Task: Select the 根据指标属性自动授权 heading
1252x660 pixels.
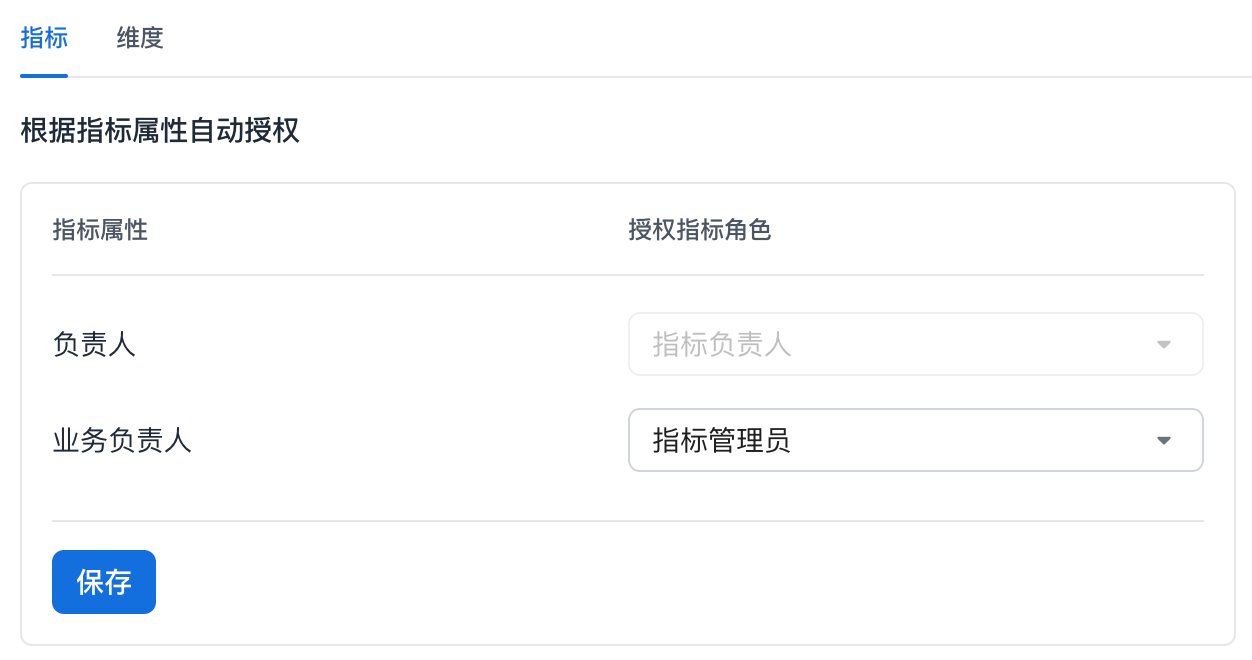Action: coord(160,131)
